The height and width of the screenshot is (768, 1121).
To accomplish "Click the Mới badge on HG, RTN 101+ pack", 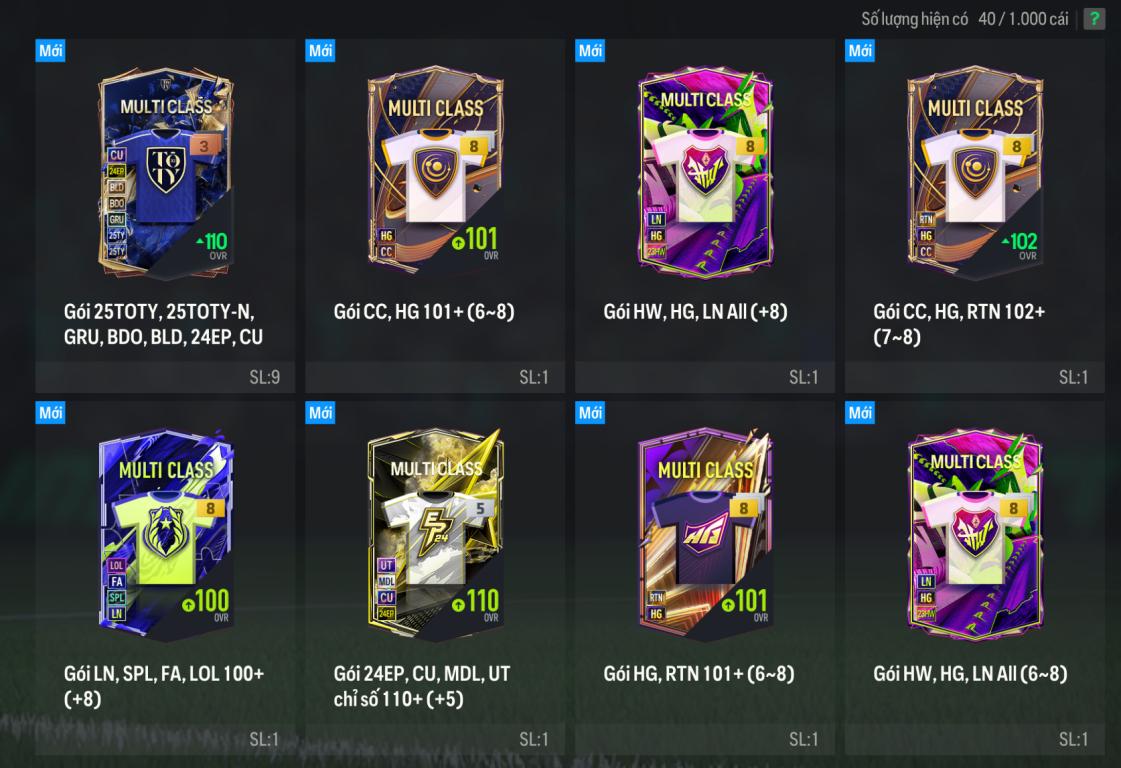I will 590,413.
